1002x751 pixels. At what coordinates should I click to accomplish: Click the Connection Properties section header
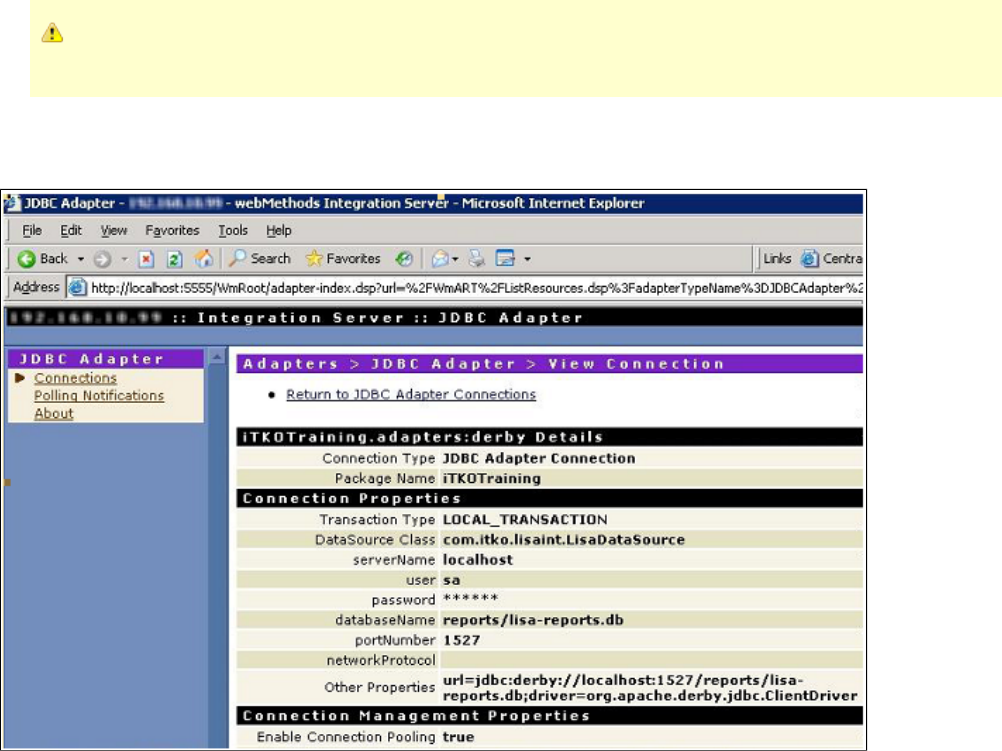coord(550,499)
